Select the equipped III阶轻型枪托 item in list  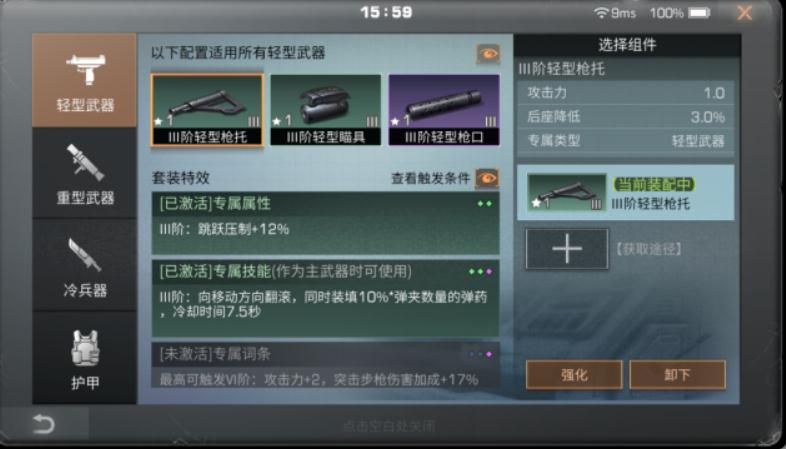pos(626,192)
